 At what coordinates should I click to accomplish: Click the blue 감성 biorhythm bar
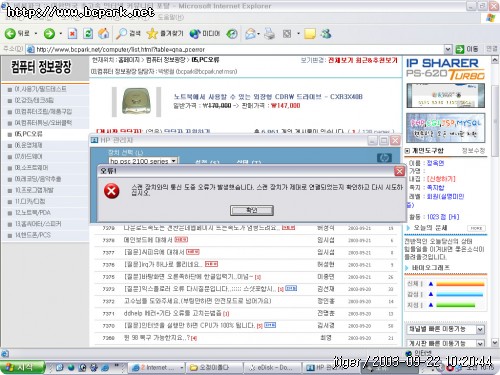459,294
